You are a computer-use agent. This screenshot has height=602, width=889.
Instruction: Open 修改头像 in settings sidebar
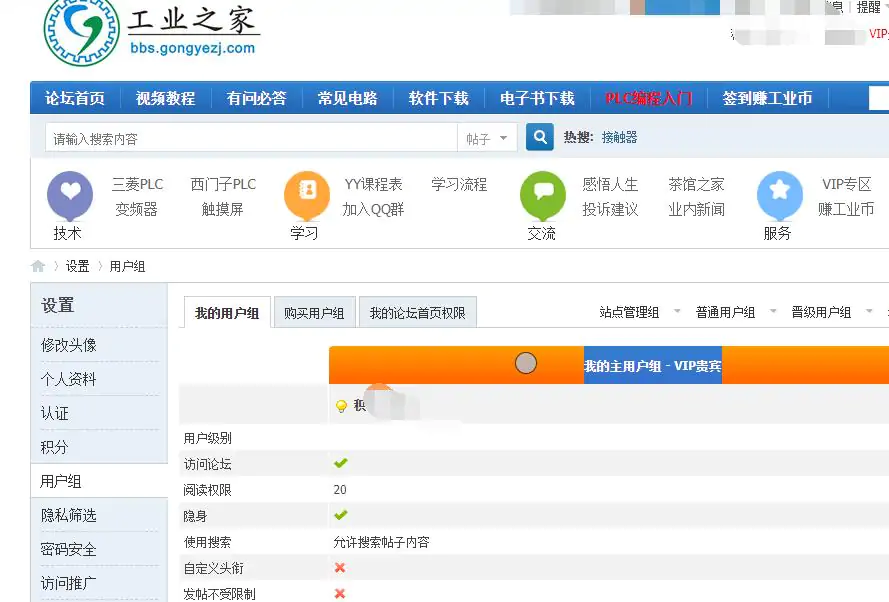(x=69, y=345)
